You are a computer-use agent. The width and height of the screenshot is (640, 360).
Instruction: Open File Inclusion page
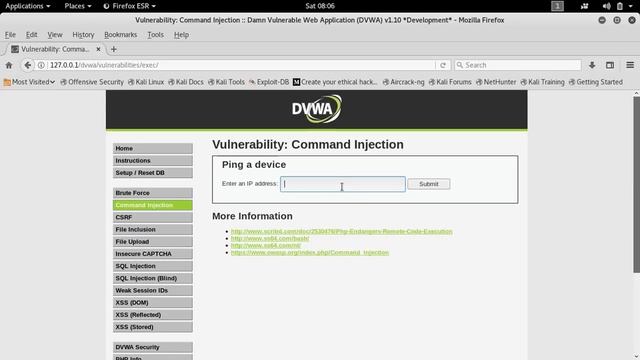pyautogui.click(x=153, y=230)
